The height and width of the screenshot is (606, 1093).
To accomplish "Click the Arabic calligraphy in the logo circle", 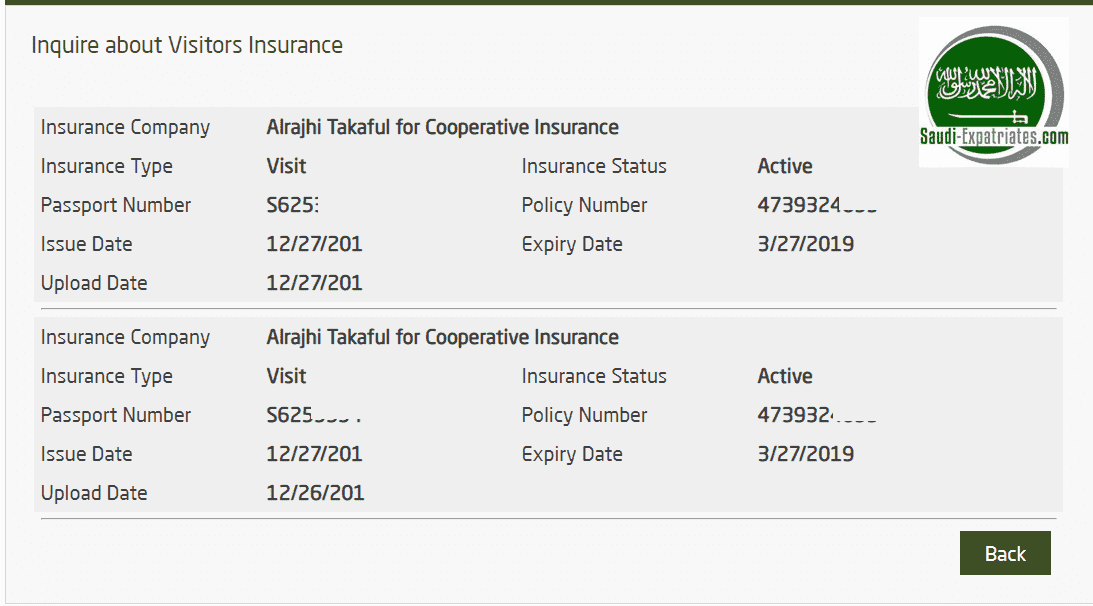I will tap(985, 80).
